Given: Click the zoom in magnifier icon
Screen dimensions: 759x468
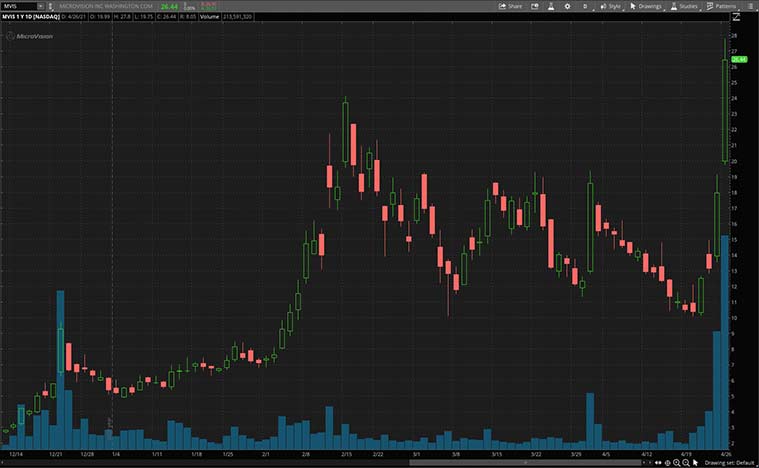Looking at the screenshot, I should click(676, 463).
